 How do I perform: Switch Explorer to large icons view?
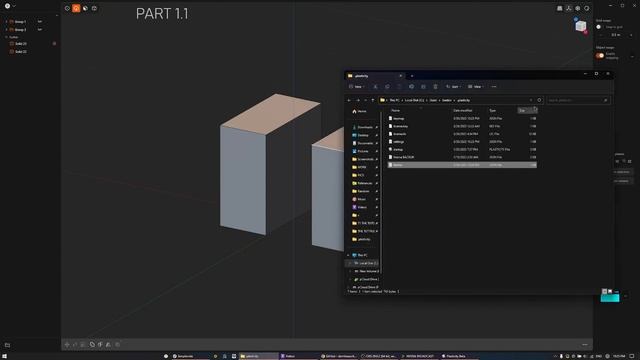click(610, 291)
